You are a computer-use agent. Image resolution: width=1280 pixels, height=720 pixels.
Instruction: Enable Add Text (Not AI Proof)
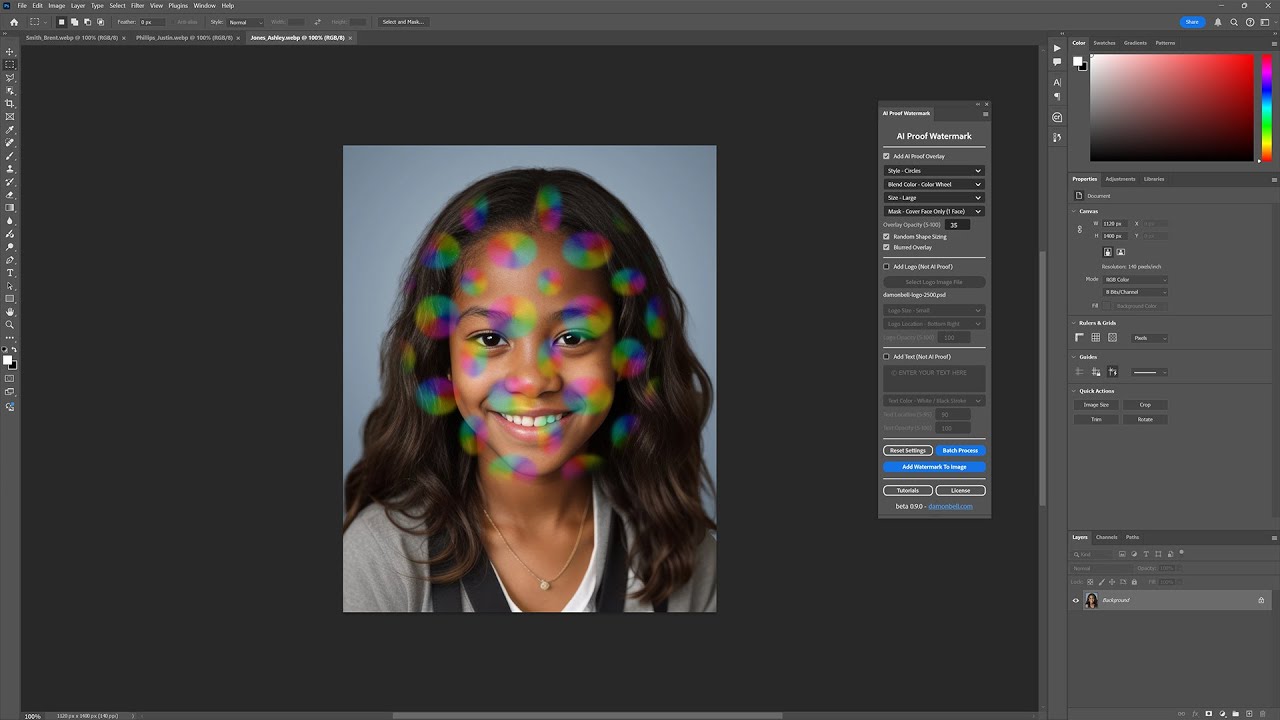886,356
